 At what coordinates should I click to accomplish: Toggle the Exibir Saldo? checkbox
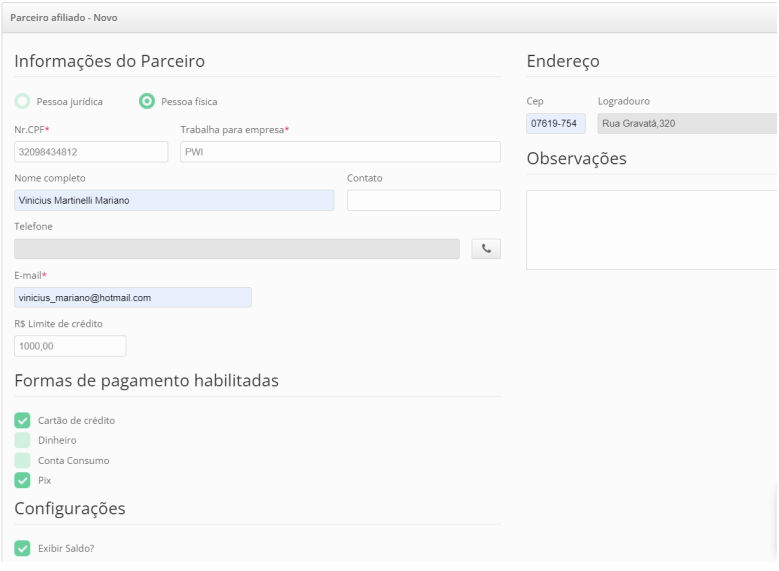tap(23, 548)
